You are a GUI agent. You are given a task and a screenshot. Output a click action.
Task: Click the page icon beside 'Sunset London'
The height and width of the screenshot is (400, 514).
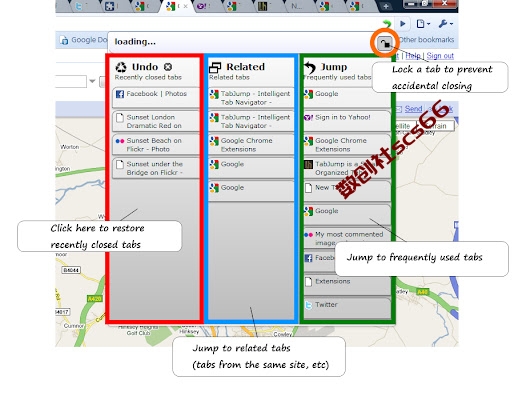pyautogui.click(x=120, y=118)
